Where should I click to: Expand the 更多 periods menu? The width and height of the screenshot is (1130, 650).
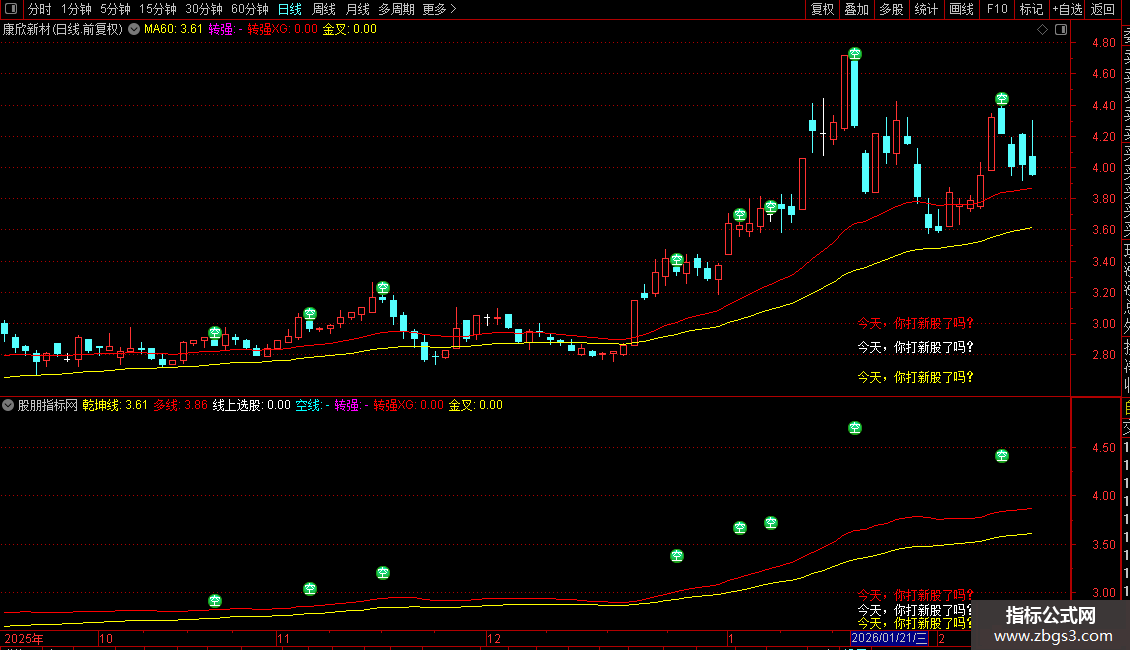tap(440, 9)
